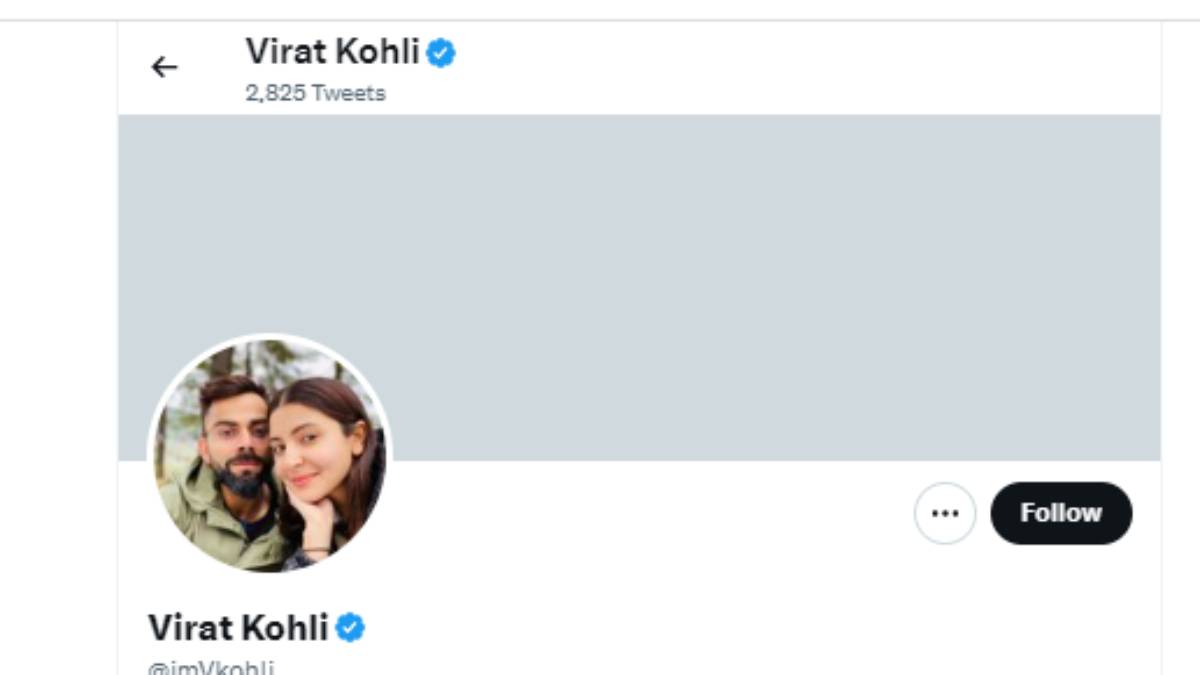Click Virat Kohli's profile picture
Image resolution: width=1200 pixels, height=675 pixels.
(x=270, y=450)
